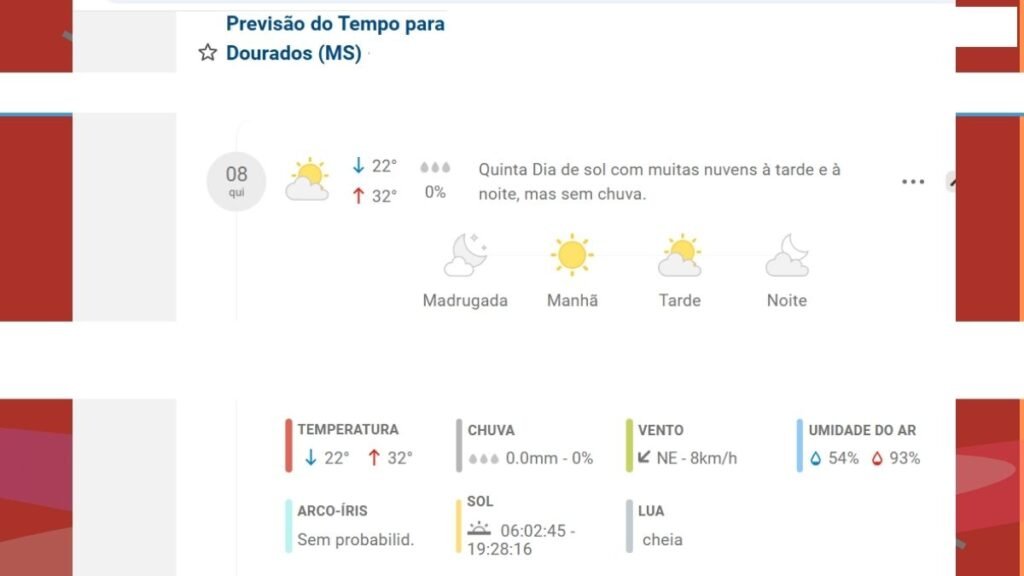Click the Madrugada period label
This screenshot has width=1024, height=576.
(465, 300)
